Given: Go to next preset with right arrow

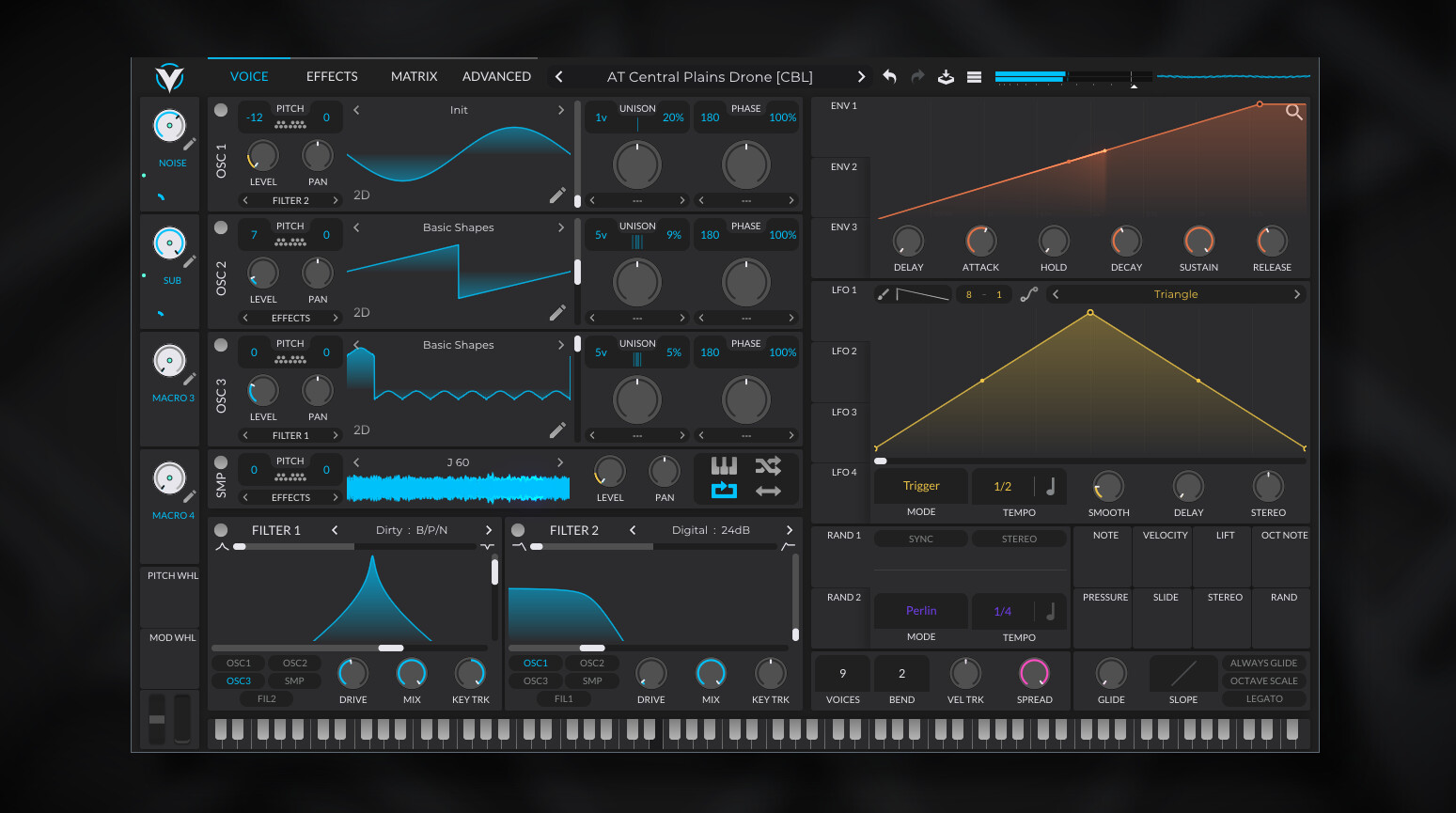Looking at the screenshot, I should 860,77.
